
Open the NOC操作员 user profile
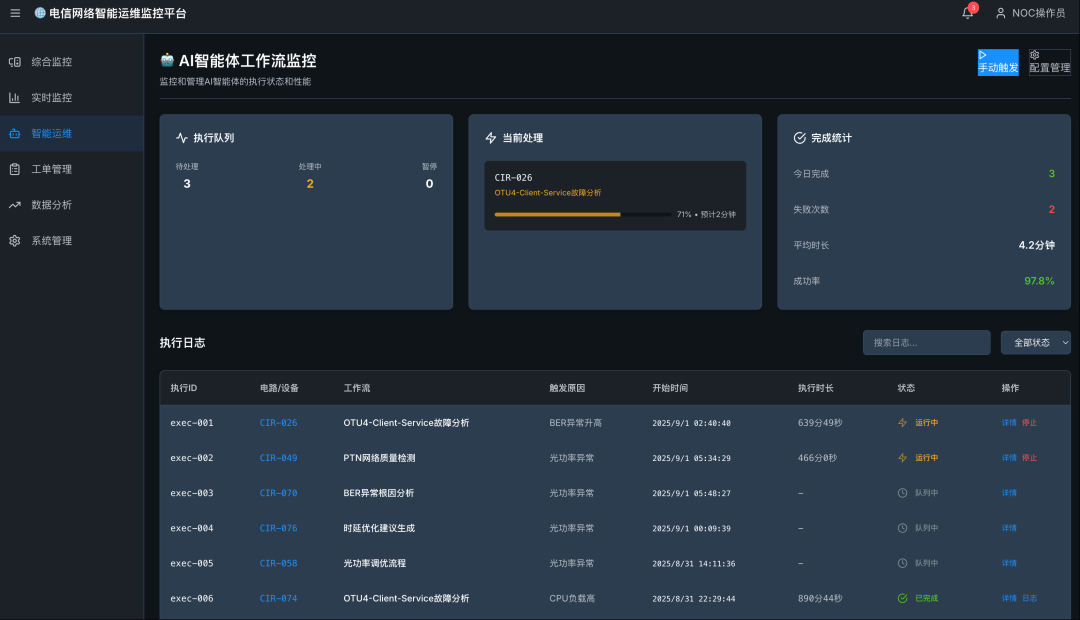coord(1030,13)
